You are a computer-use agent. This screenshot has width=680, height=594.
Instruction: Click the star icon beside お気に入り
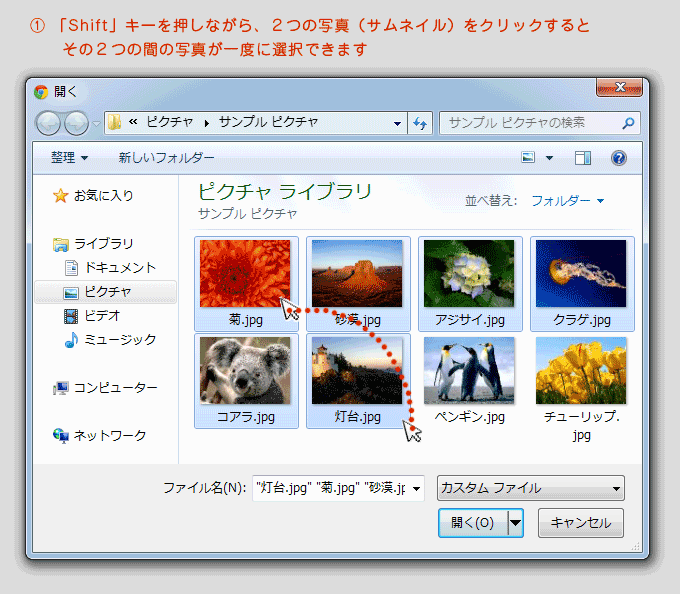(x=60, y=196)
